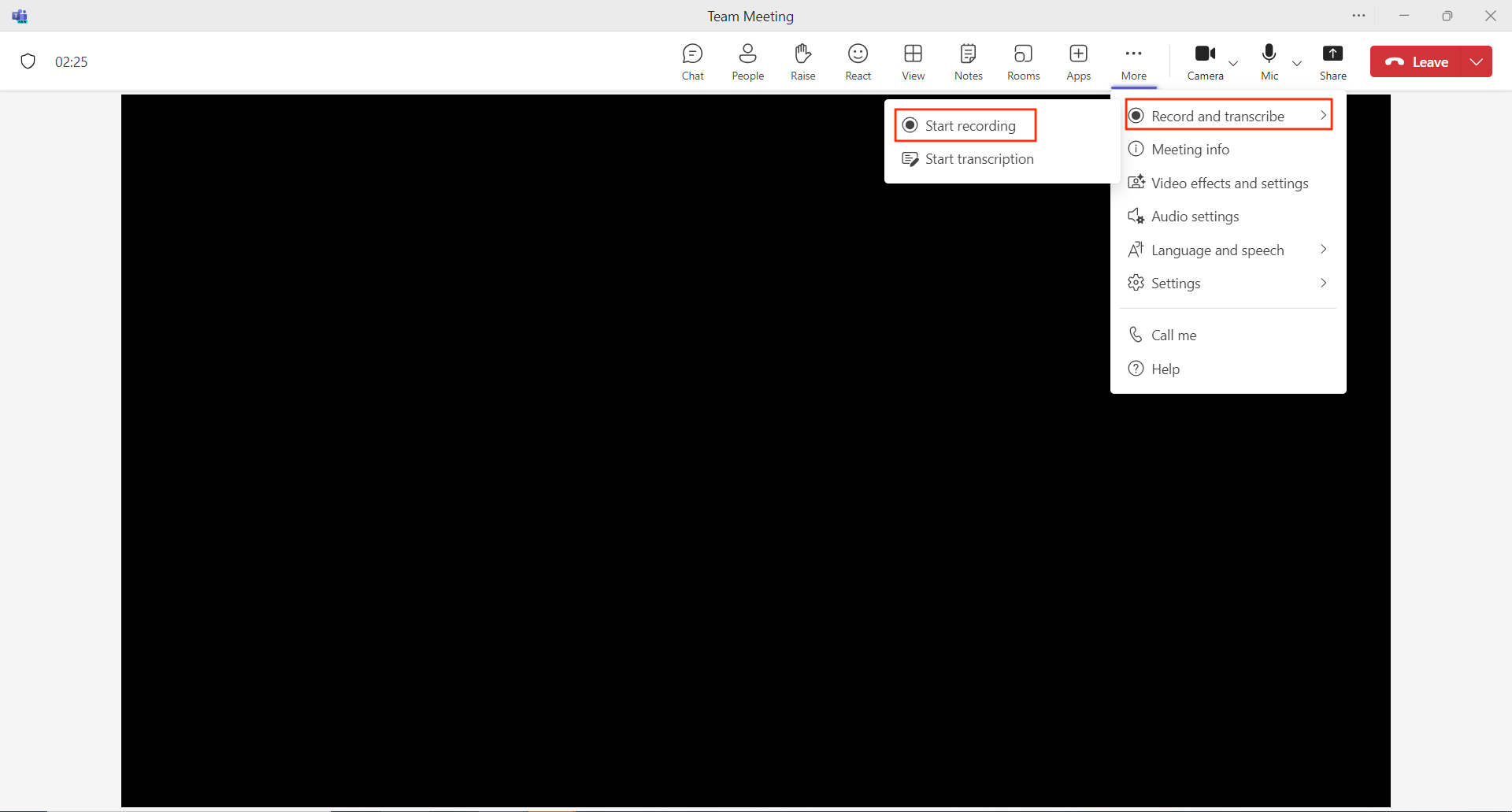This screenshot has height=812, width=1512.
Task: Open Video effects and settings
Action: pos(1228,183)
